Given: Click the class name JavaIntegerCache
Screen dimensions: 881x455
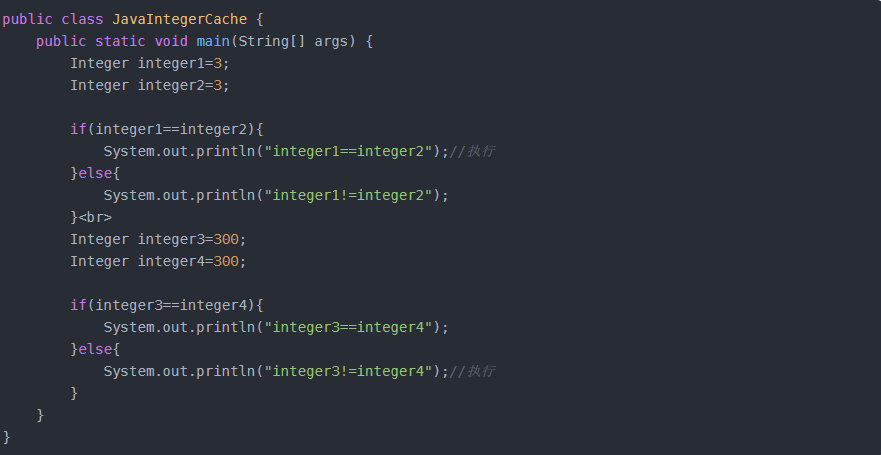Looking at the screenshot, I should click(x=180, y=19).
